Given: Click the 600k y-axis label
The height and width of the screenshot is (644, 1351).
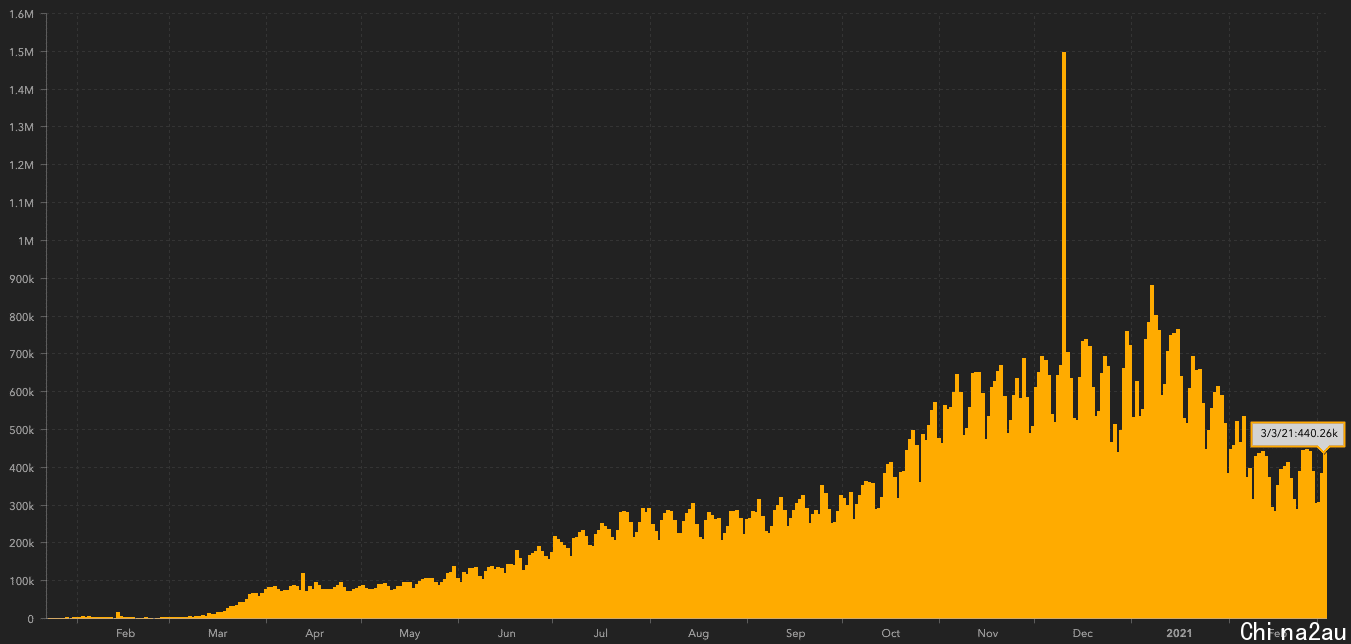Looking at the screenshot, I should click(22, 393).
